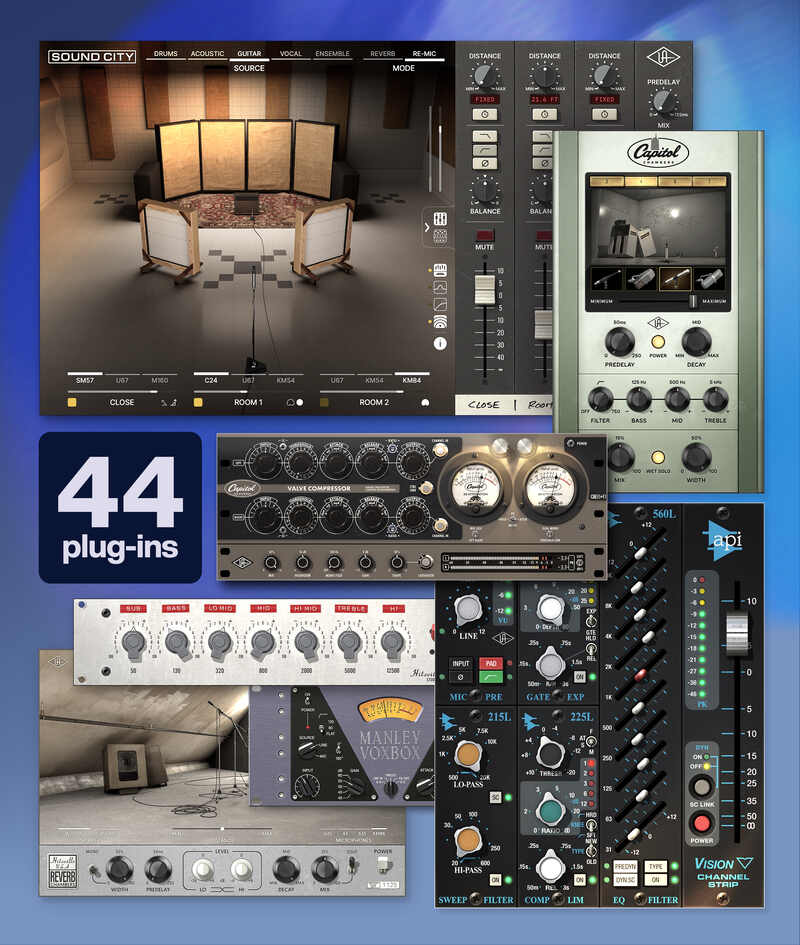Click the TYPE button in EQ Filter section

(655, 866)
